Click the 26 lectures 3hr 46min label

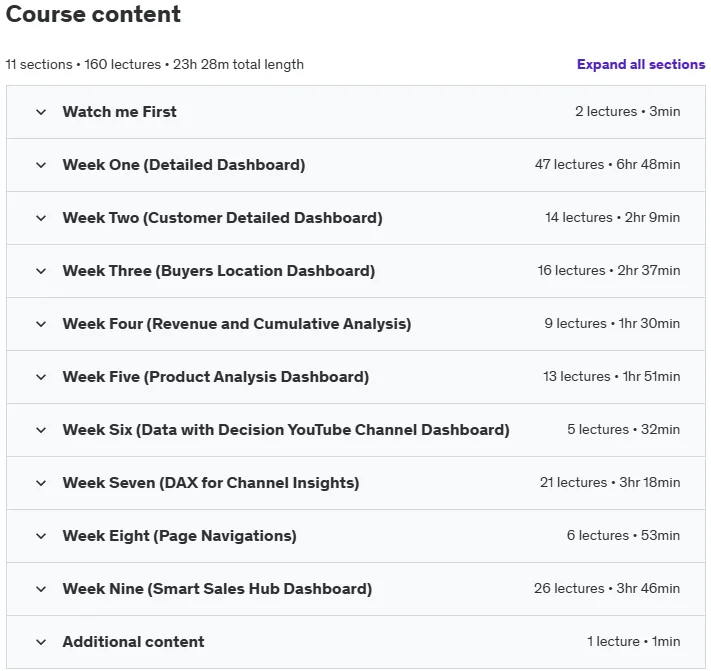(x=607, y=588)
